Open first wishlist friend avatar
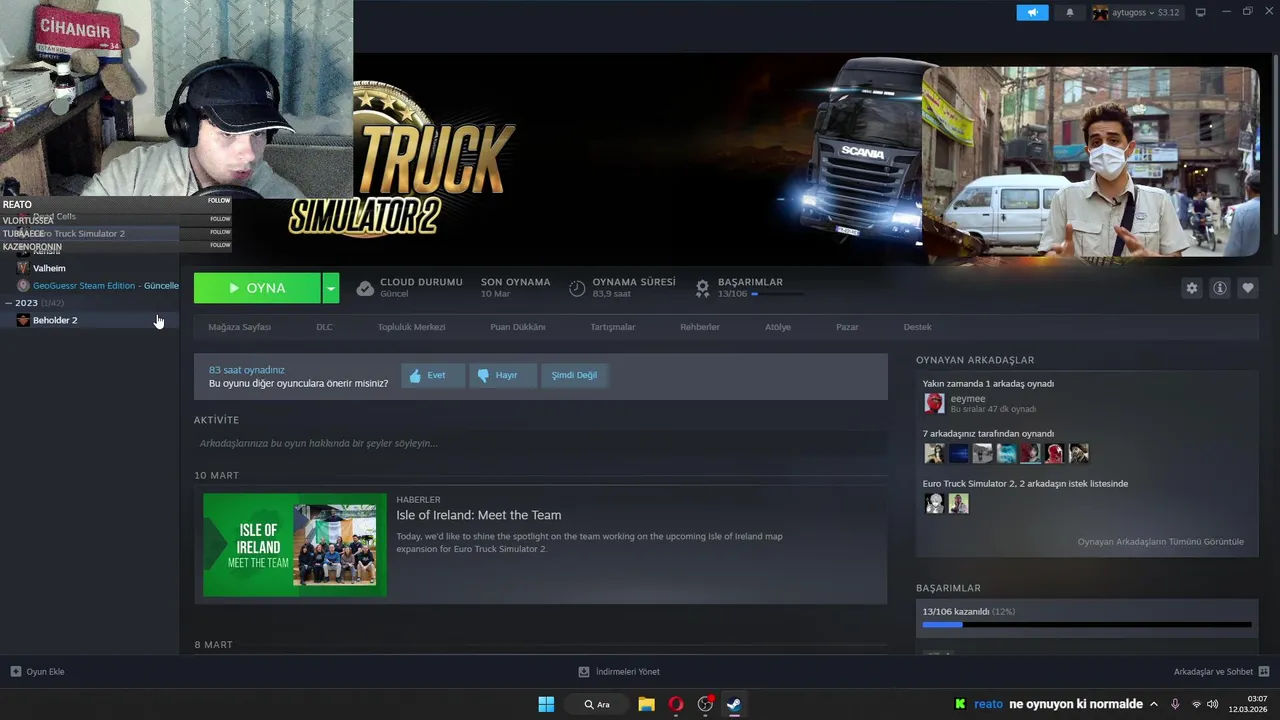Image resolution: width=1280 pixels, height=720 pixels. 934,503
